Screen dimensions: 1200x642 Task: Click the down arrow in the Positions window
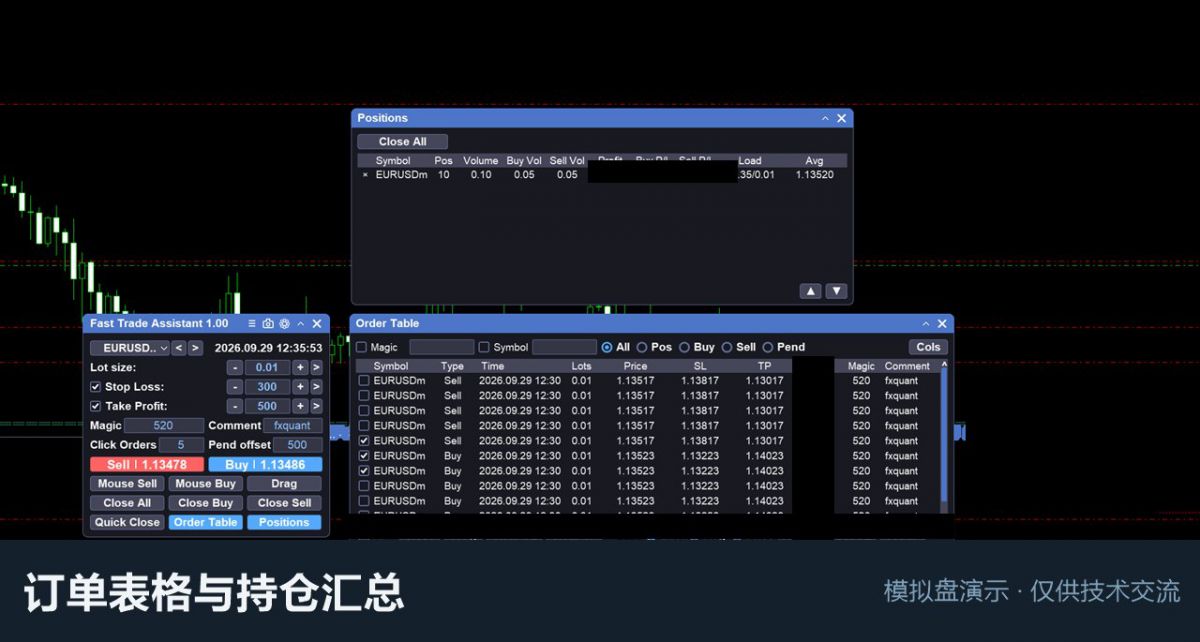(837, 291)
